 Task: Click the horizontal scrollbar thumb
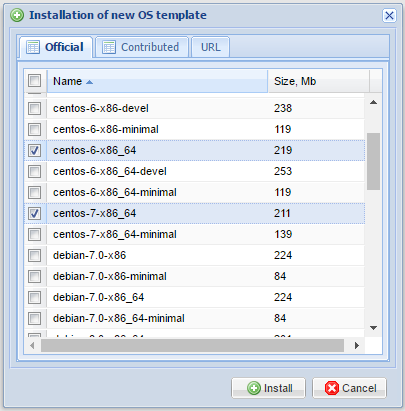click(192, 345)
